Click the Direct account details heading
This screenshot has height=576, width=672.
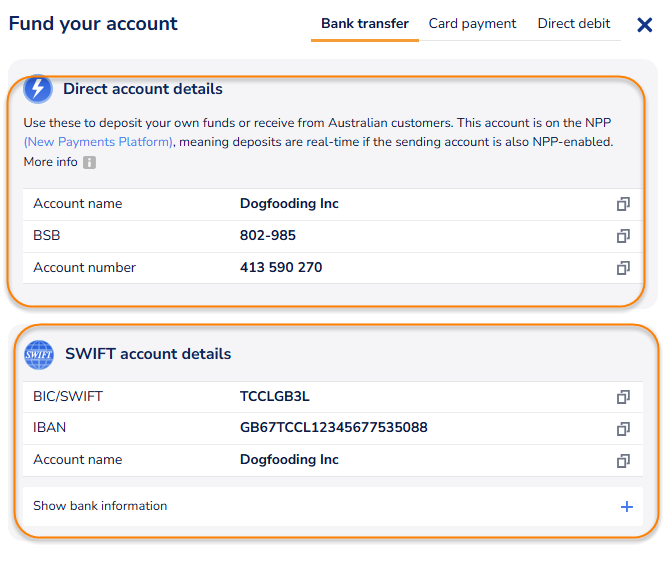point(143,89)
